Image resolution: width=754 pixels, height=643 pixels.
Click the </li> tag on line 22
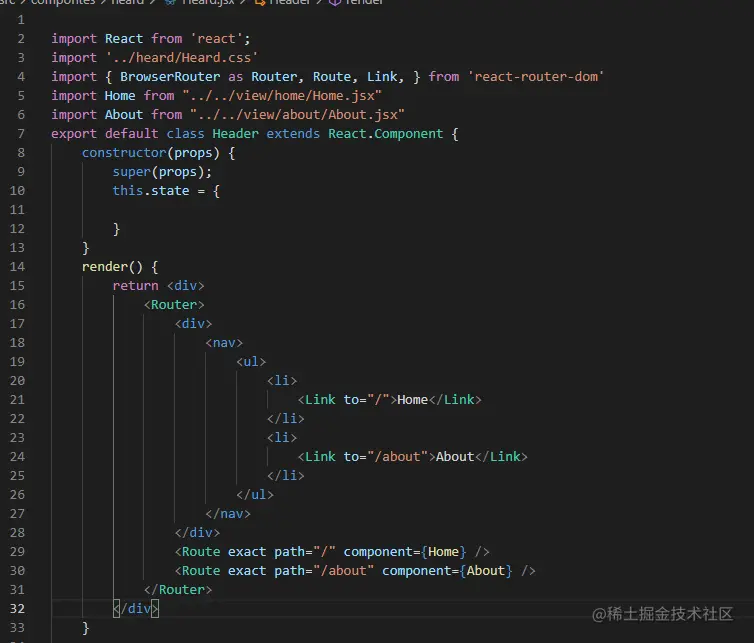[x=286, y=418]
